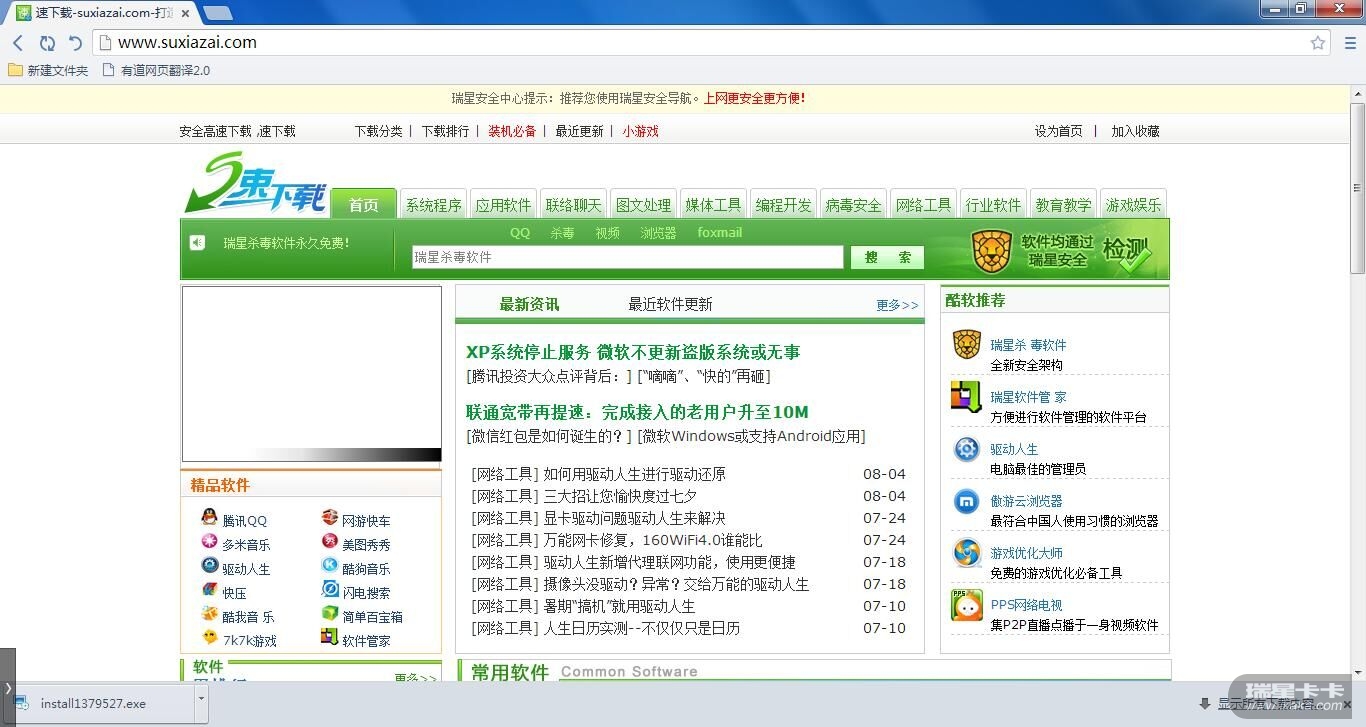The width and height of the screenshot is (1366, 727).
Task: Click the search input field
Action: [x=627, y=257]
